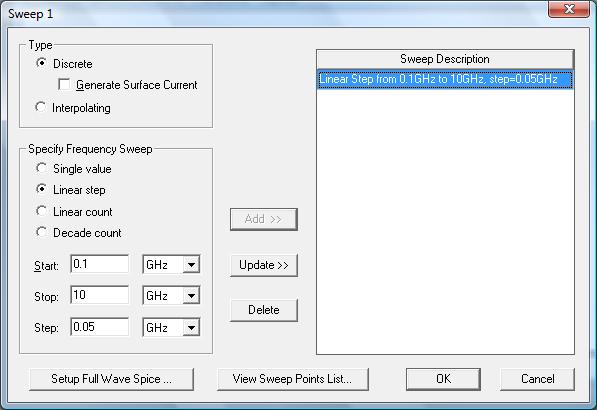Open View Sweep Points List

click(293, 379)
